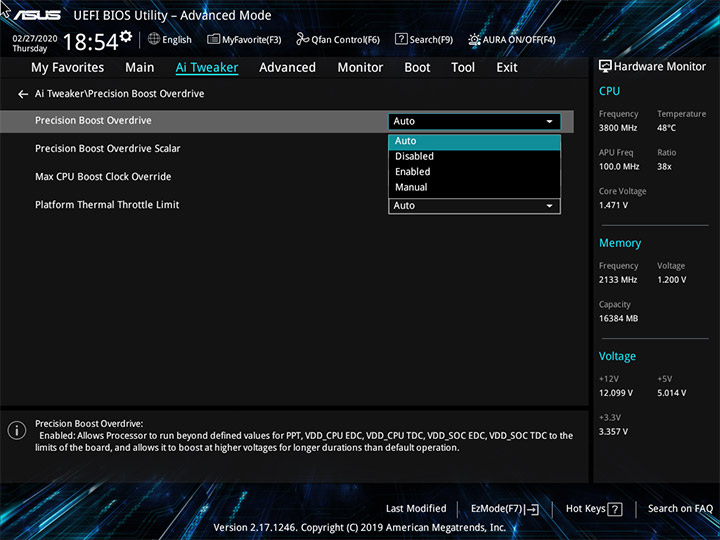Click CPU temperature value 48°C
The width and height of the screenshot is (720, 540).
tap(666, 128)
